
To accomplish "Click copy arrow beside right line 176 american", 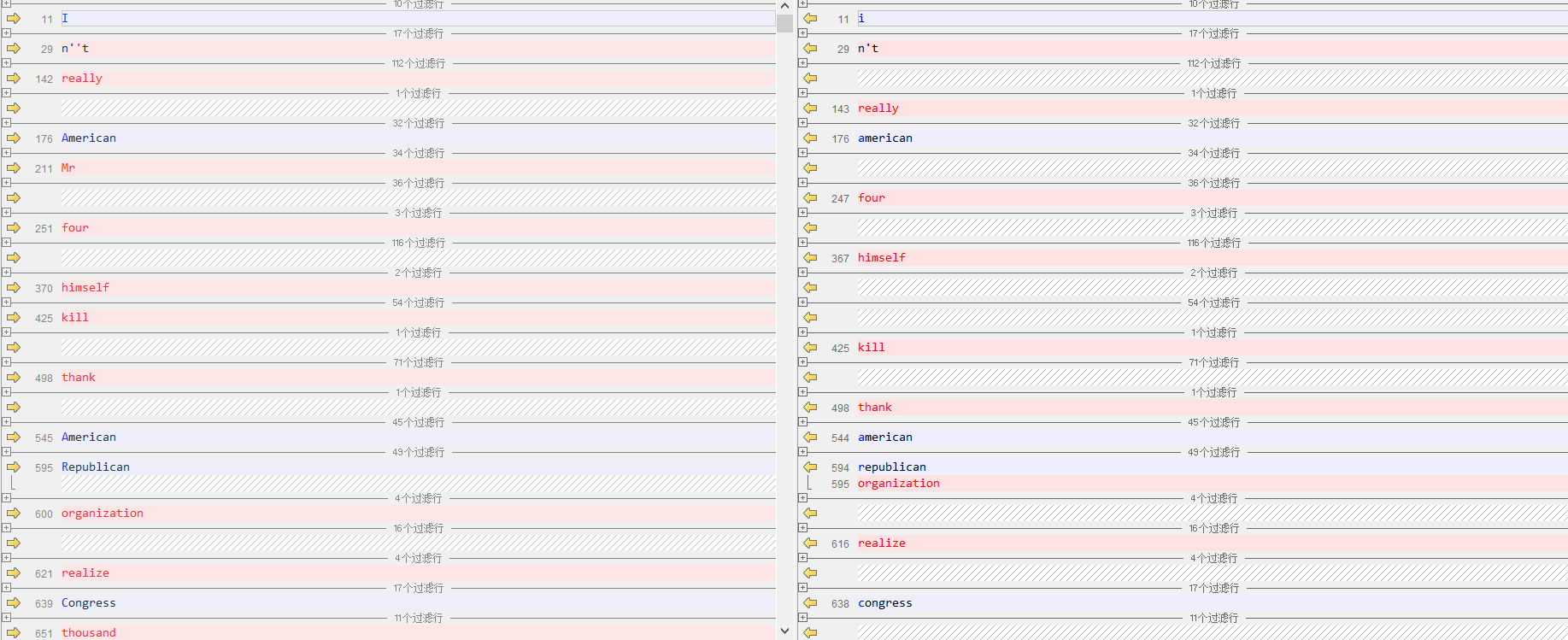I will pos(810,138).
